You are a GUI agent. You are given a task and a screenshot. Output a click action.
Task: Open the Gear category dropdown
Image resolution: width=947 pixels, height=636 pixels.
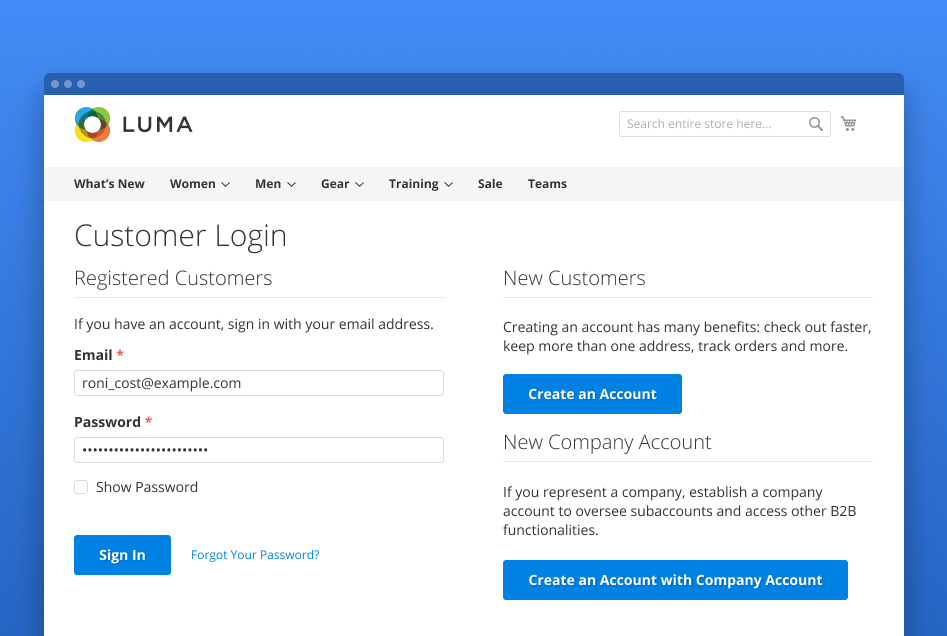(x=342, y=184)
